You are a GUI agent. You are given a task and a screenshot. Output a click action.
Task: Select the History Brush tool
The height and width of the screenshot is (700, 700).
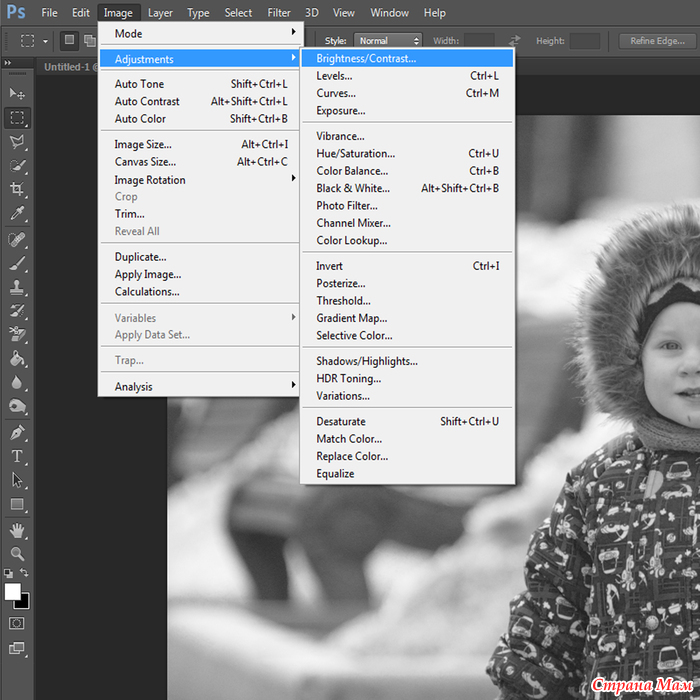17,311
